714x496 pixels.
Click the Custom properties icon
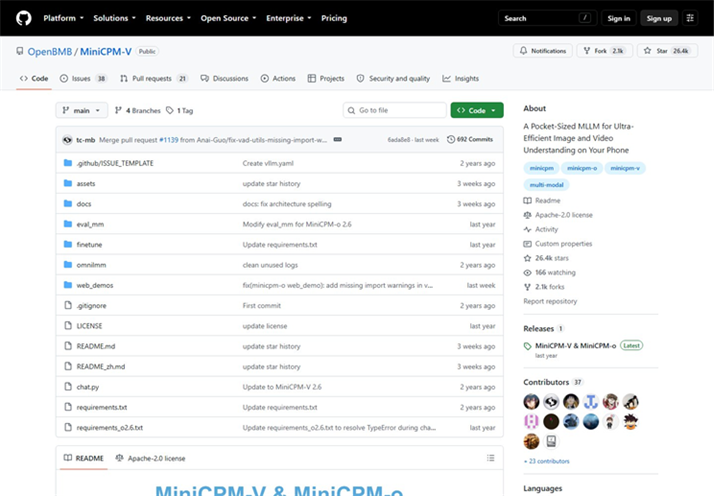click(x=527, y=244)
